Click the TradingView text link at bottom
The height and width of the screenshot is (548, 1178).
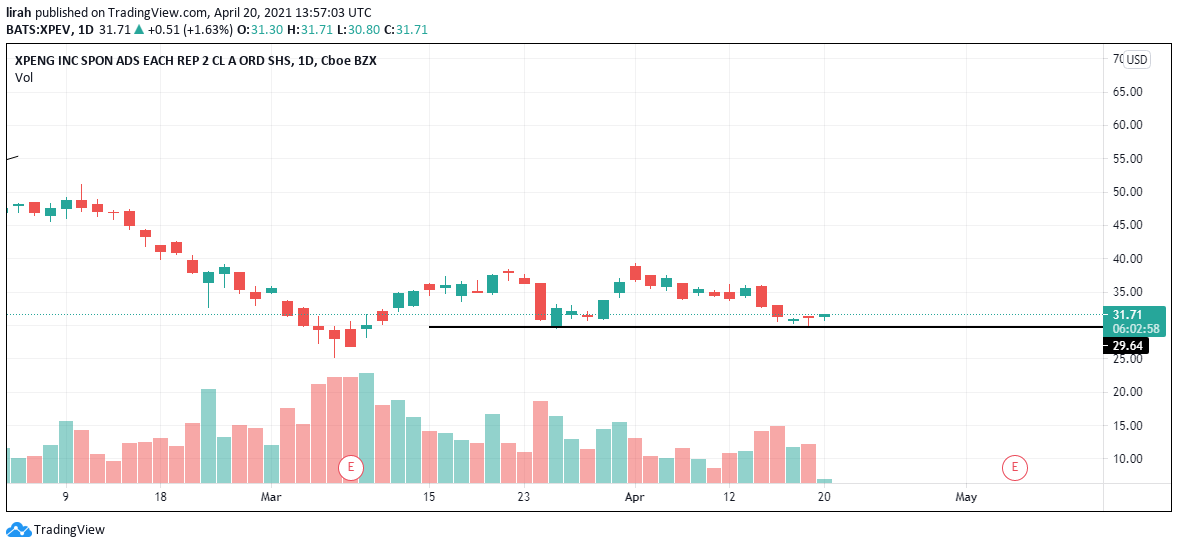pyautogui.click(x=69, y=530)
